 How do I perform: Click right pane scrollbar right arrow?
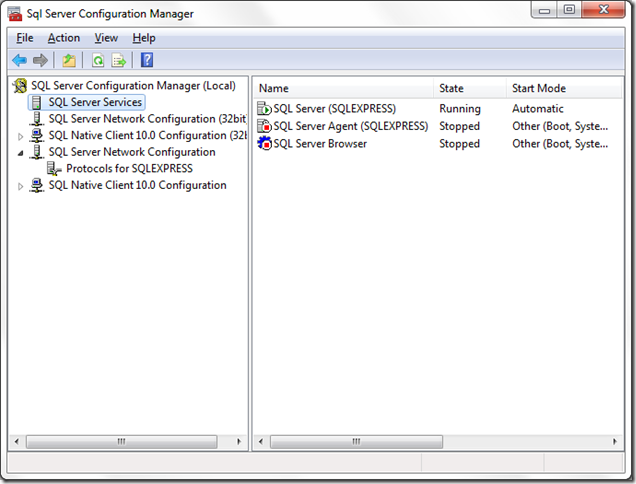click(x=615, y=441)
